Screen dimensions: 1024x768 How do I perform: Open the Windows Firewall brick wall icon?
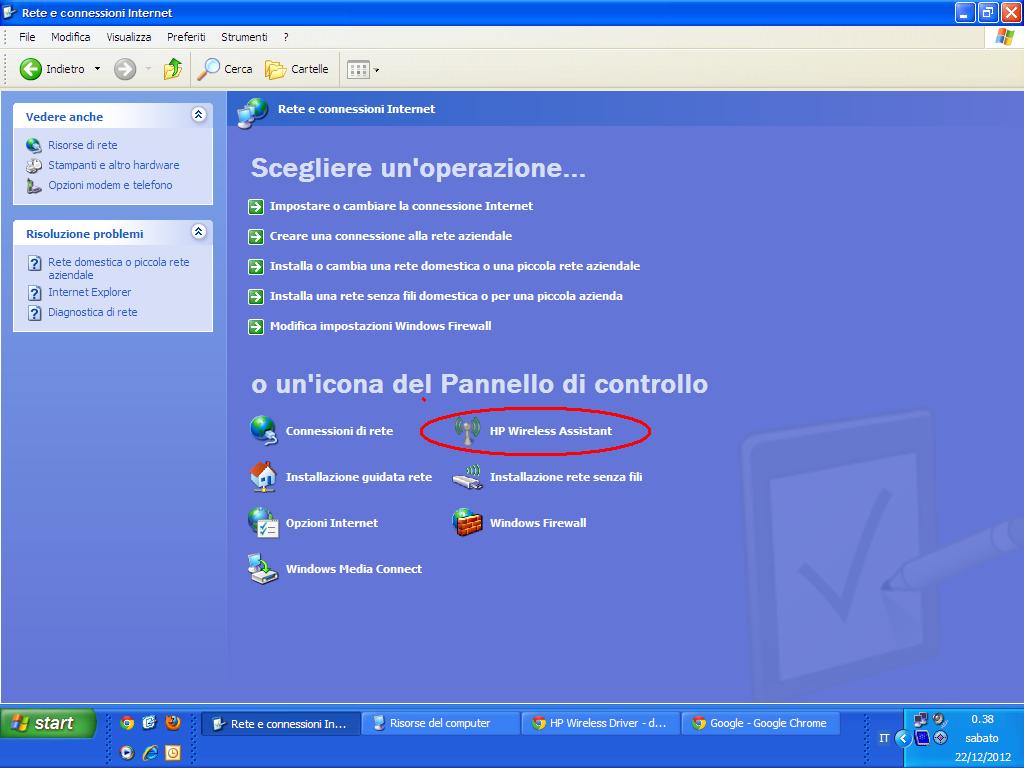(x=467, y=522)
